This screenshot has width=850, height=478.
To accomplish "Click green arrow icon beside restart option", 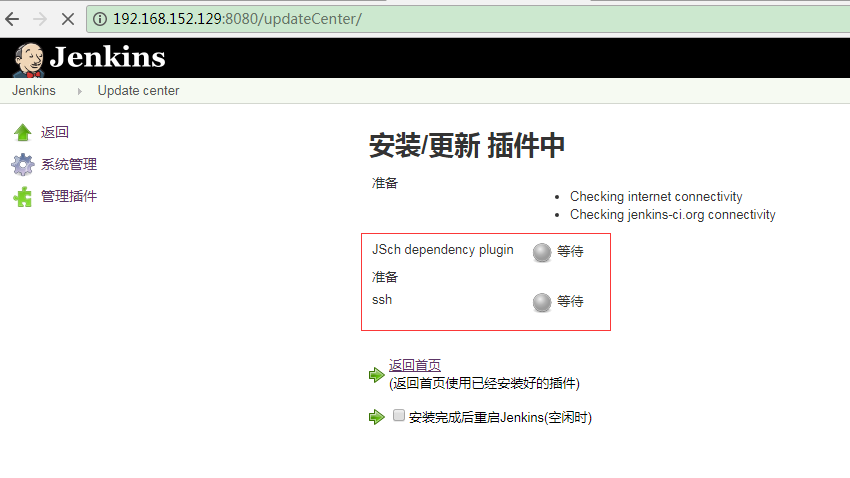I will click(376, 417).
